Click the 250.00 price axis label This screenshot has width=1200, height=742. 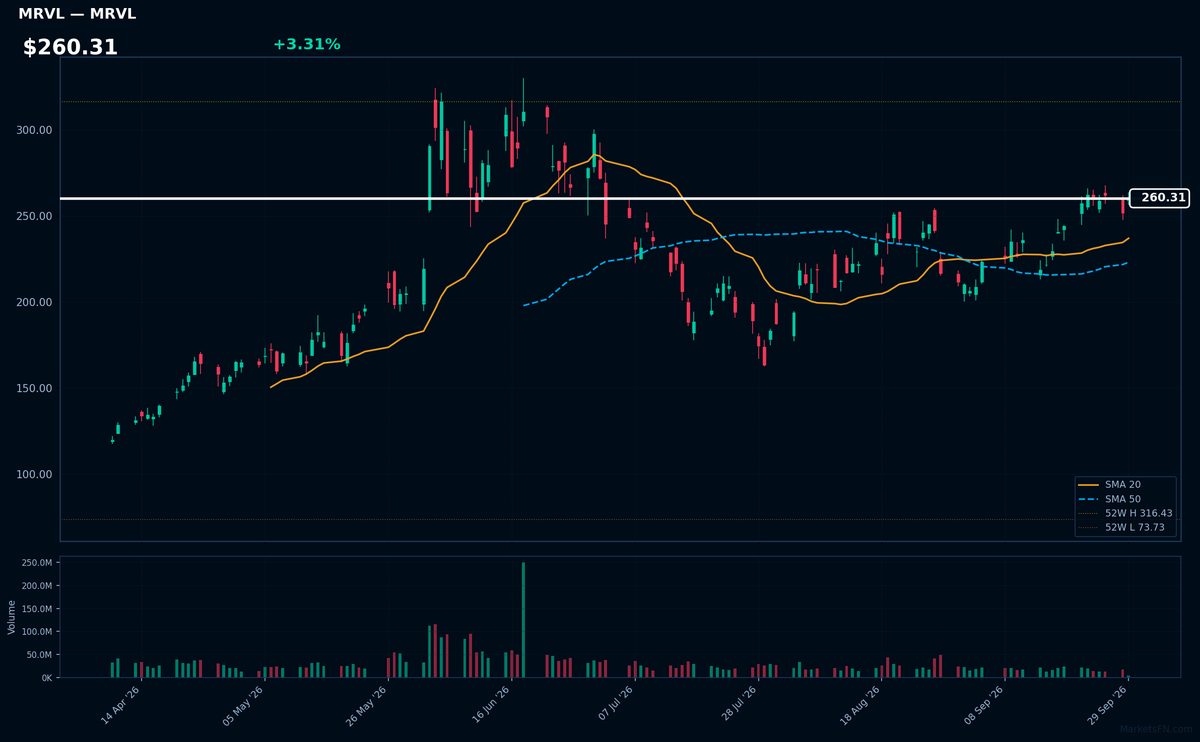tap(34, 216)
